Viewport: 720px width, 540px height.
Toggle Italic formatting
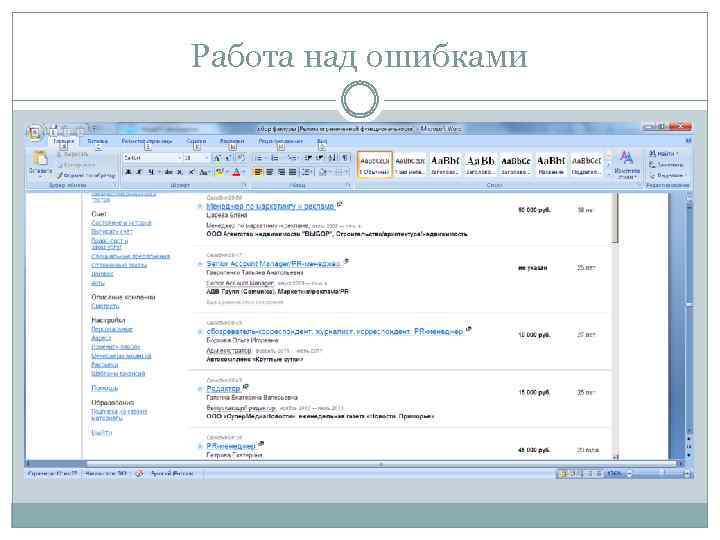(140, 172)
